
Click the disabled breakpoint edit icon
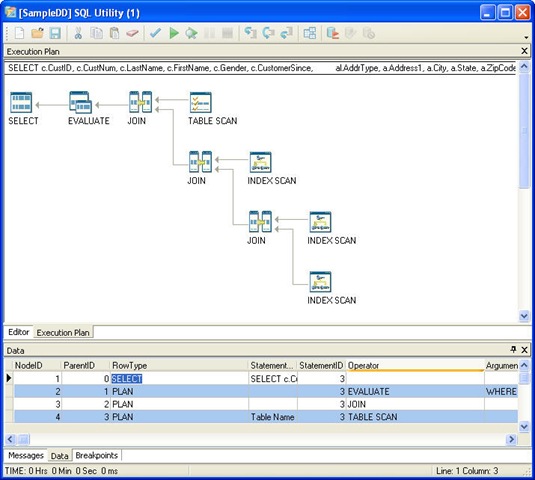(x=351, y=33)
